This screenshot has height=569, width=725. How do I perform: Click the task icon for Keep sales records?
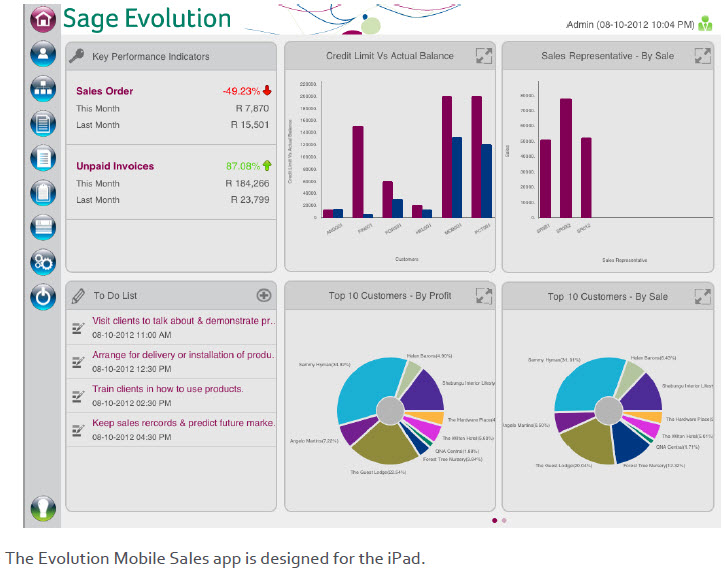coord(78,430)
